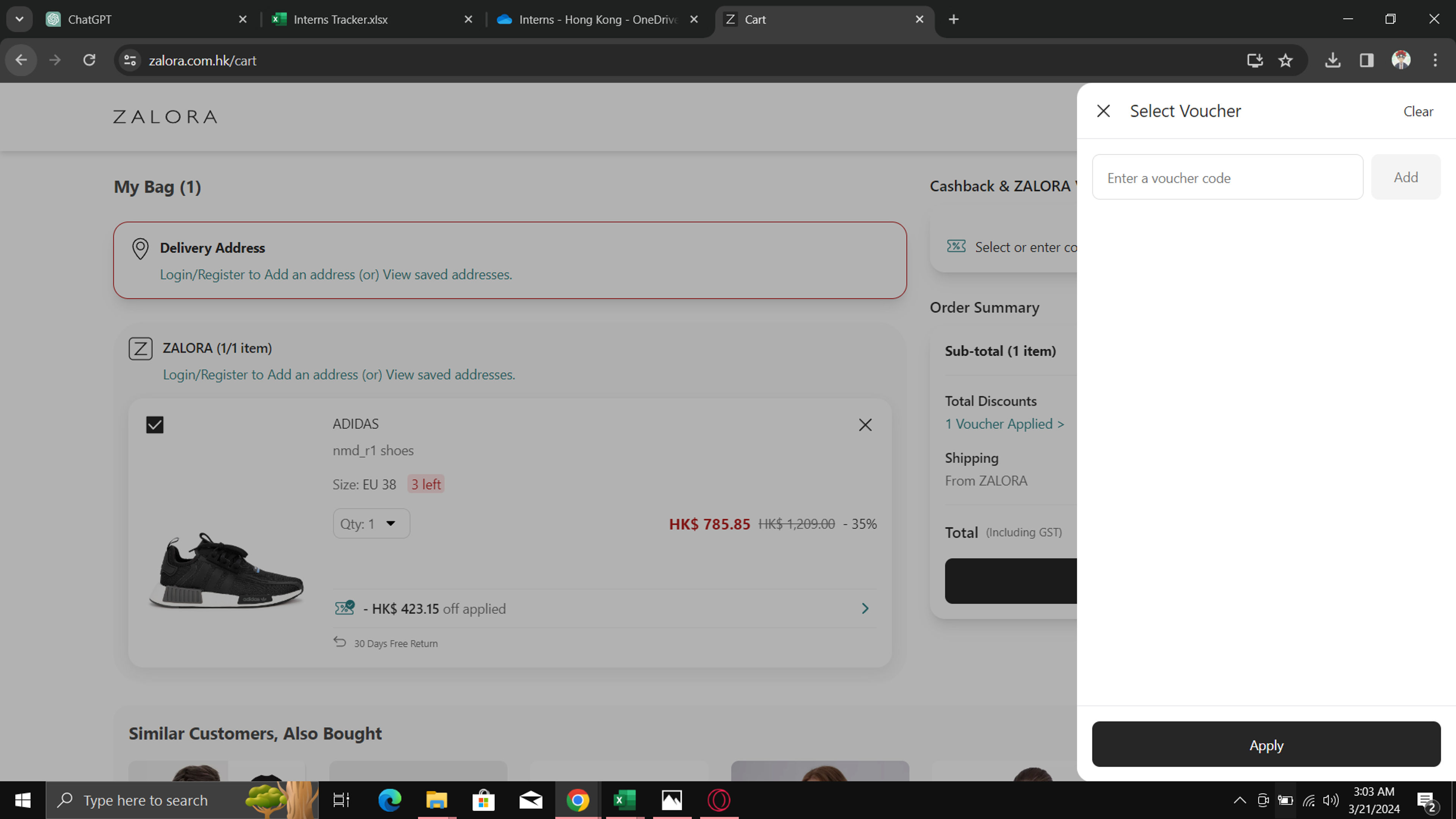Click the HK$ 785.85 price
Image resolution: width=1456 pixels, height=819 pixels.
tap(709, 524)
